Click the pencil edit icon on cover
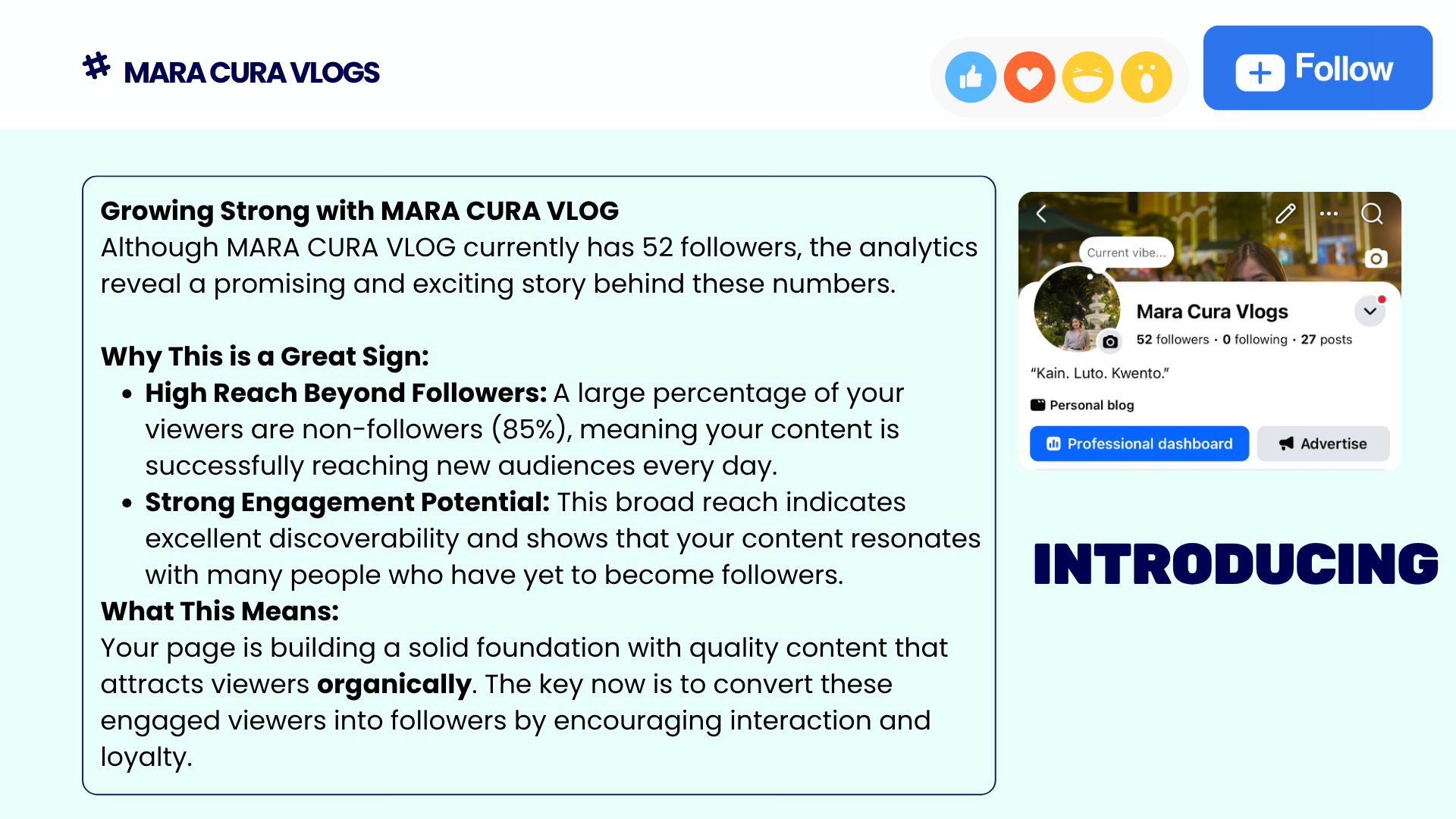 pyautogui.click(x=1285, y=214)
